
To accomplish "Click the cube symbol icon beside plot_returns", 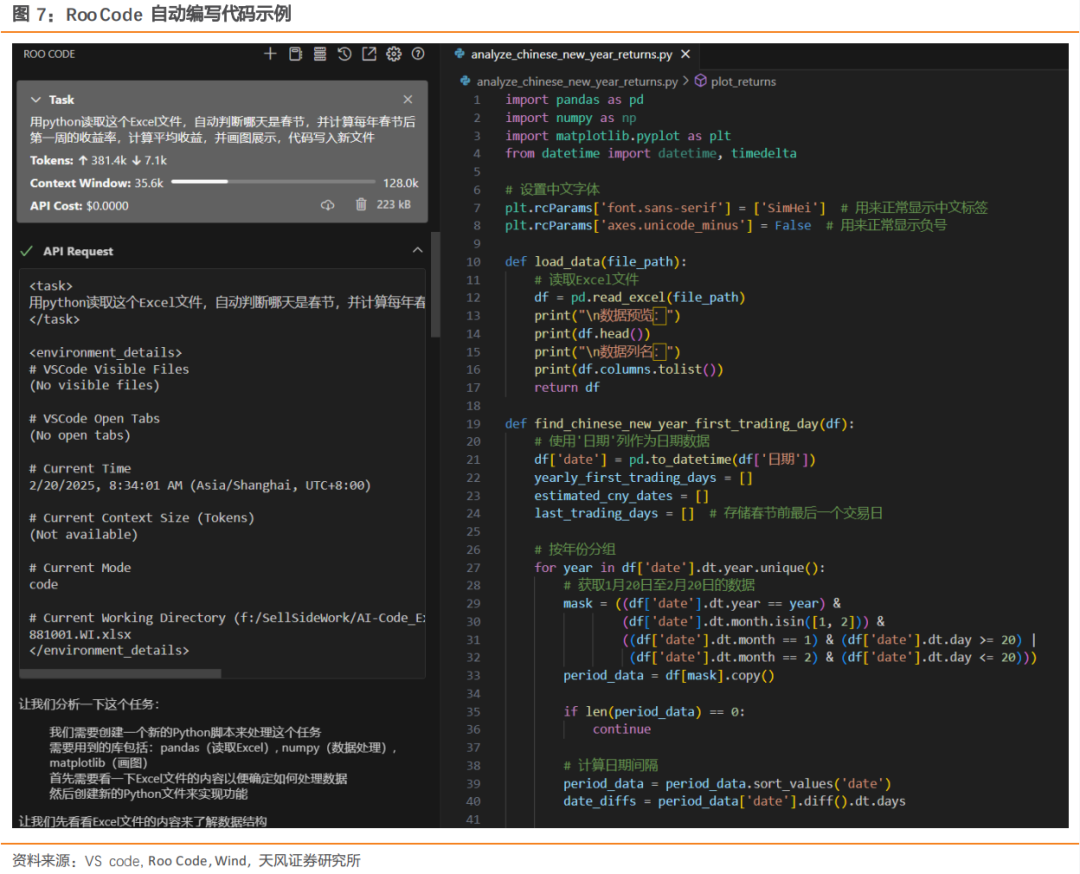I will (x=700, y=81).
